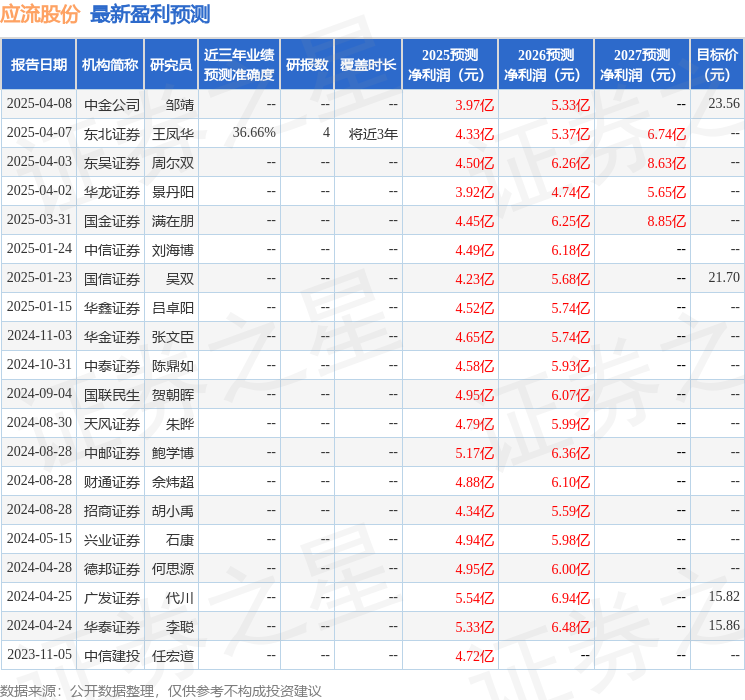
Task: Select institution 国金证券
Action: pos(112,221)
